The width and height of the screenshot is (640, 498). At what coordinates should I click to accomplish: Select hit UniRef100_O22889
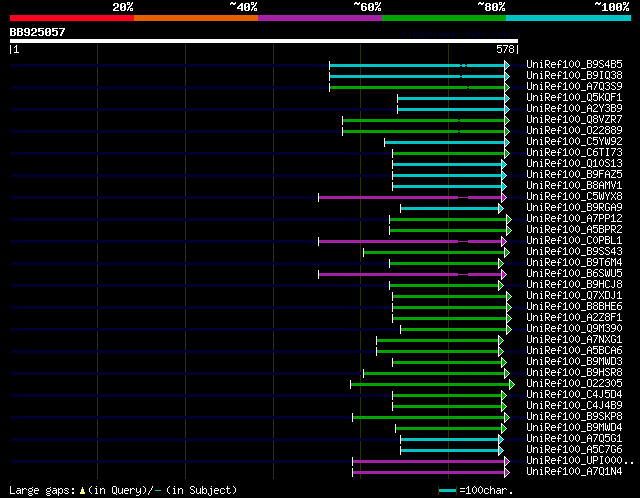(574, 131)
